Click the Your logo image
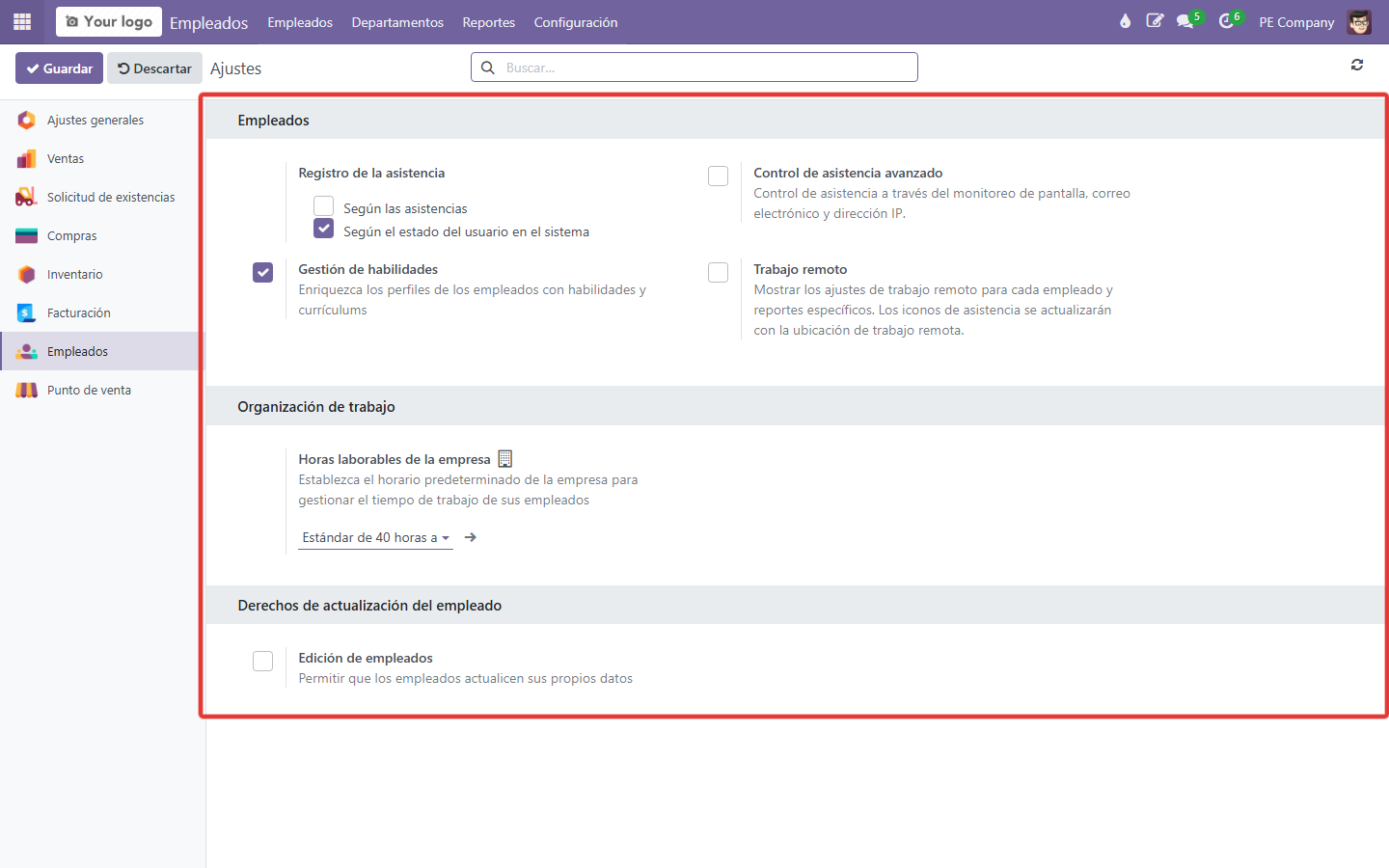Screen dimensions: 1389x868 pyautogui.click(x=109, y=21)
